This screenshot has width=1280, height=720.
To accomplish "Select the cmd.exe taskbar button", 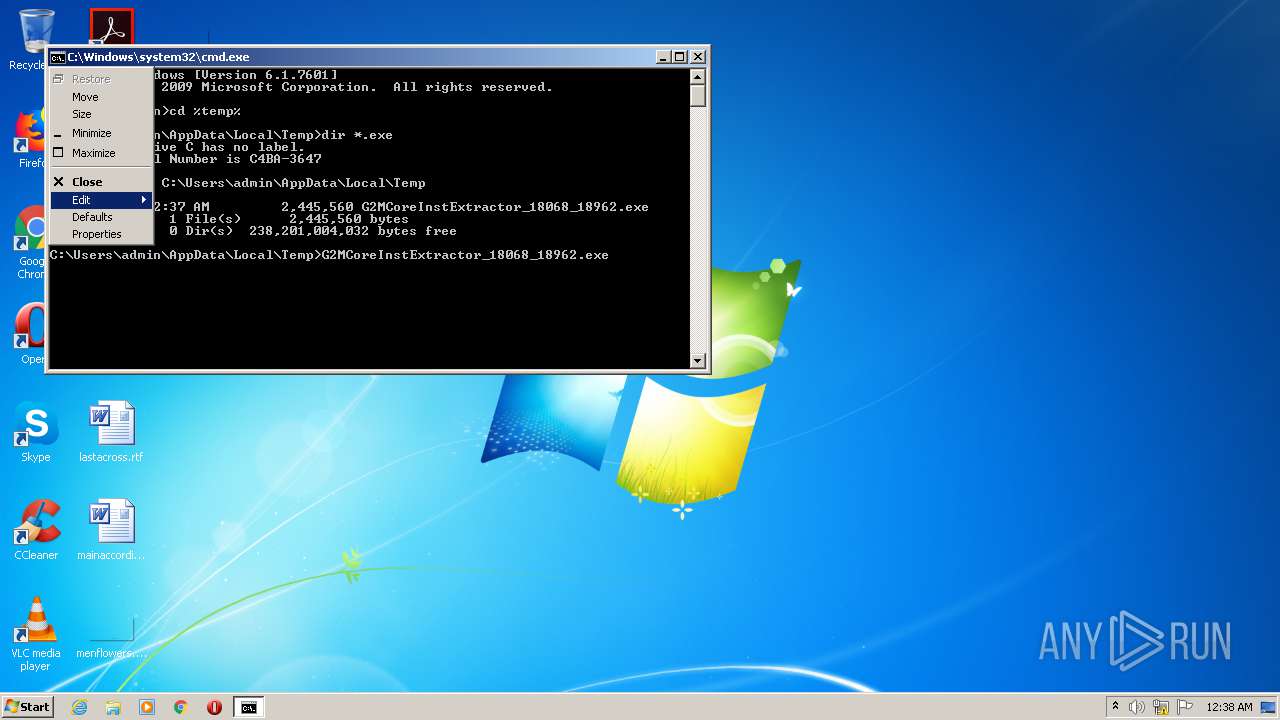I will [x=248, y=707].
